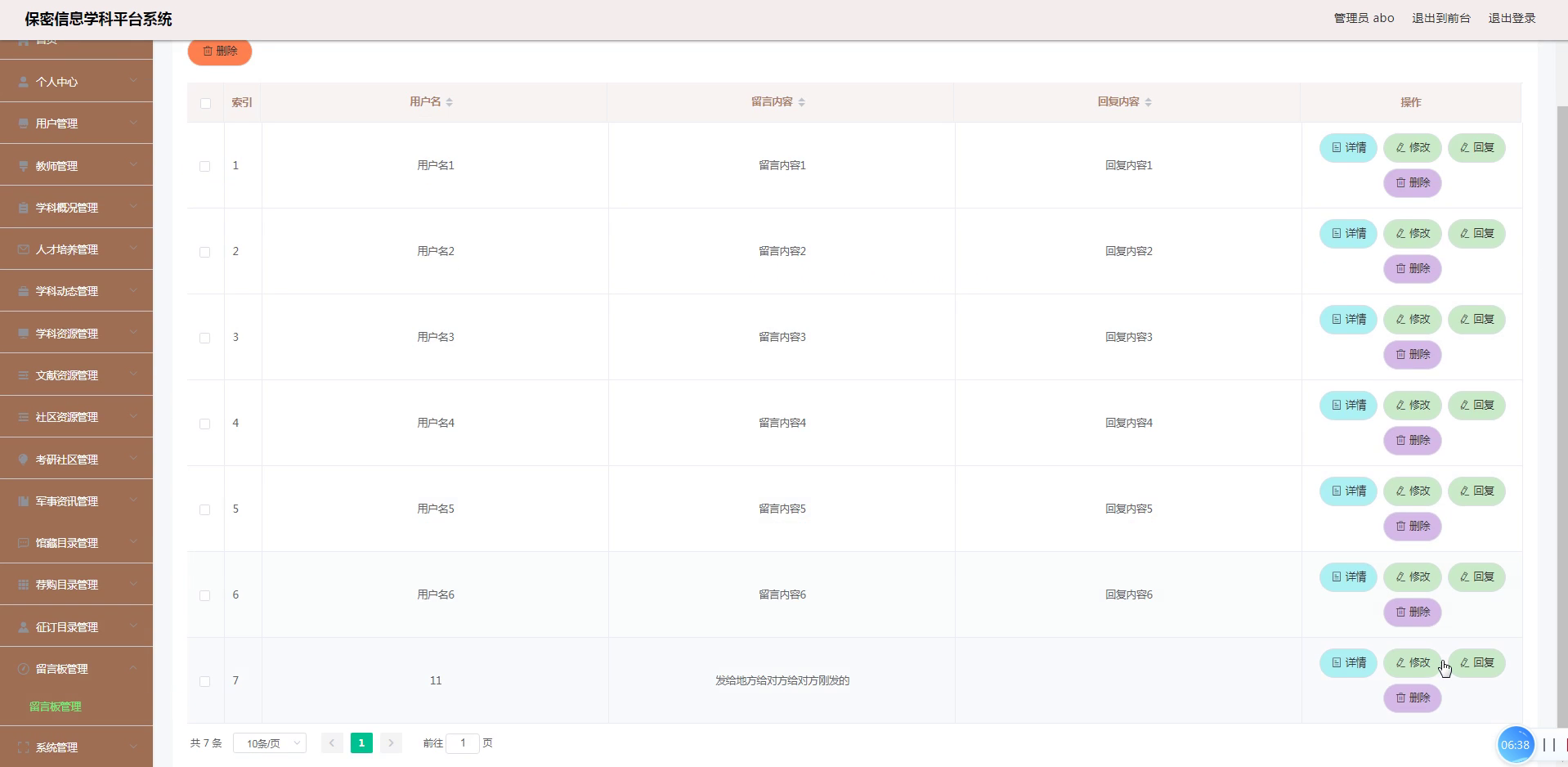
Task: Click the 退出到前台 link
Action: (x=1441, y=18)
